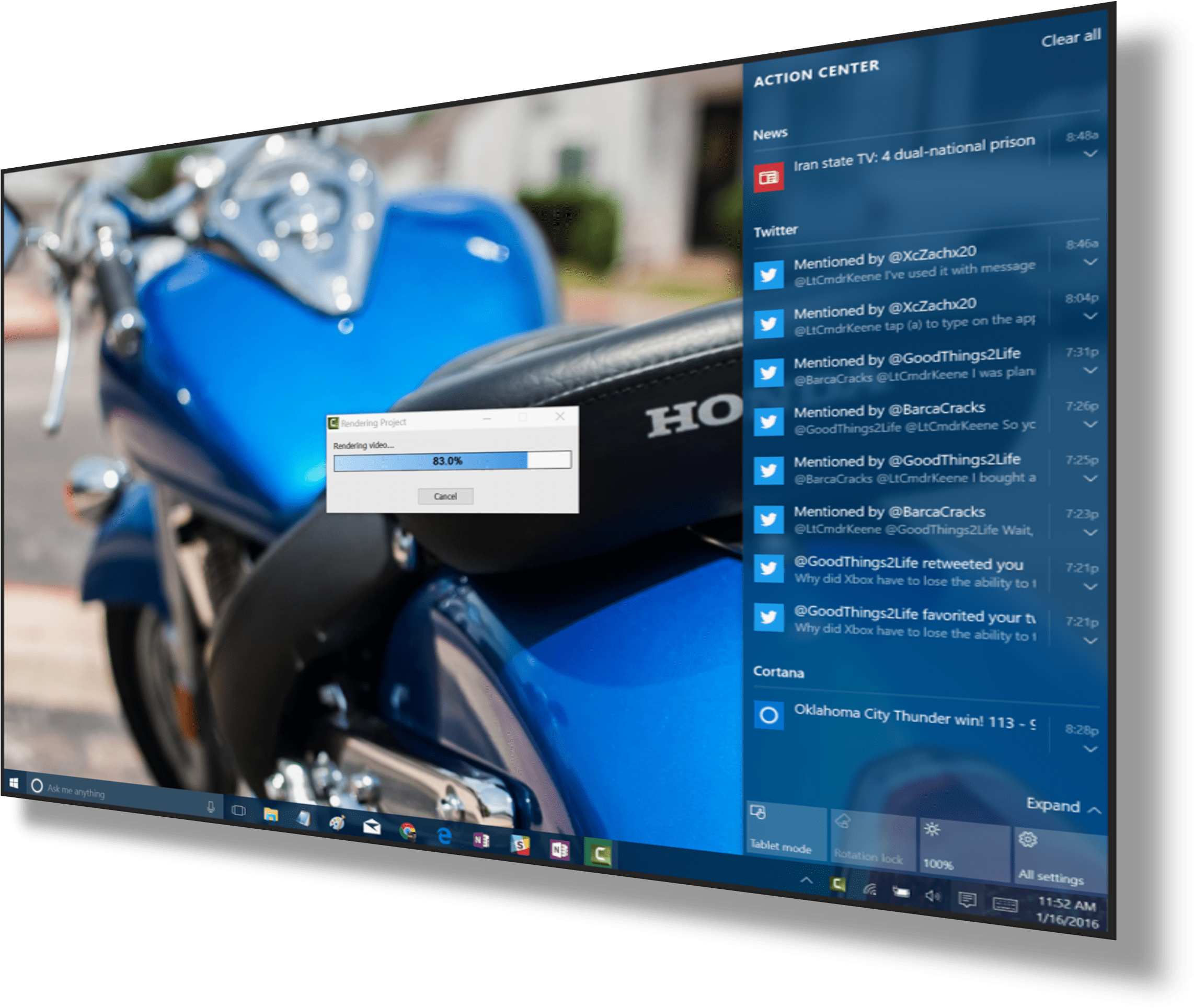Screen dimensions: 1194x1008
Task: Expand the 7:31p Twitter mention chevron
Action: (1089, 370)
